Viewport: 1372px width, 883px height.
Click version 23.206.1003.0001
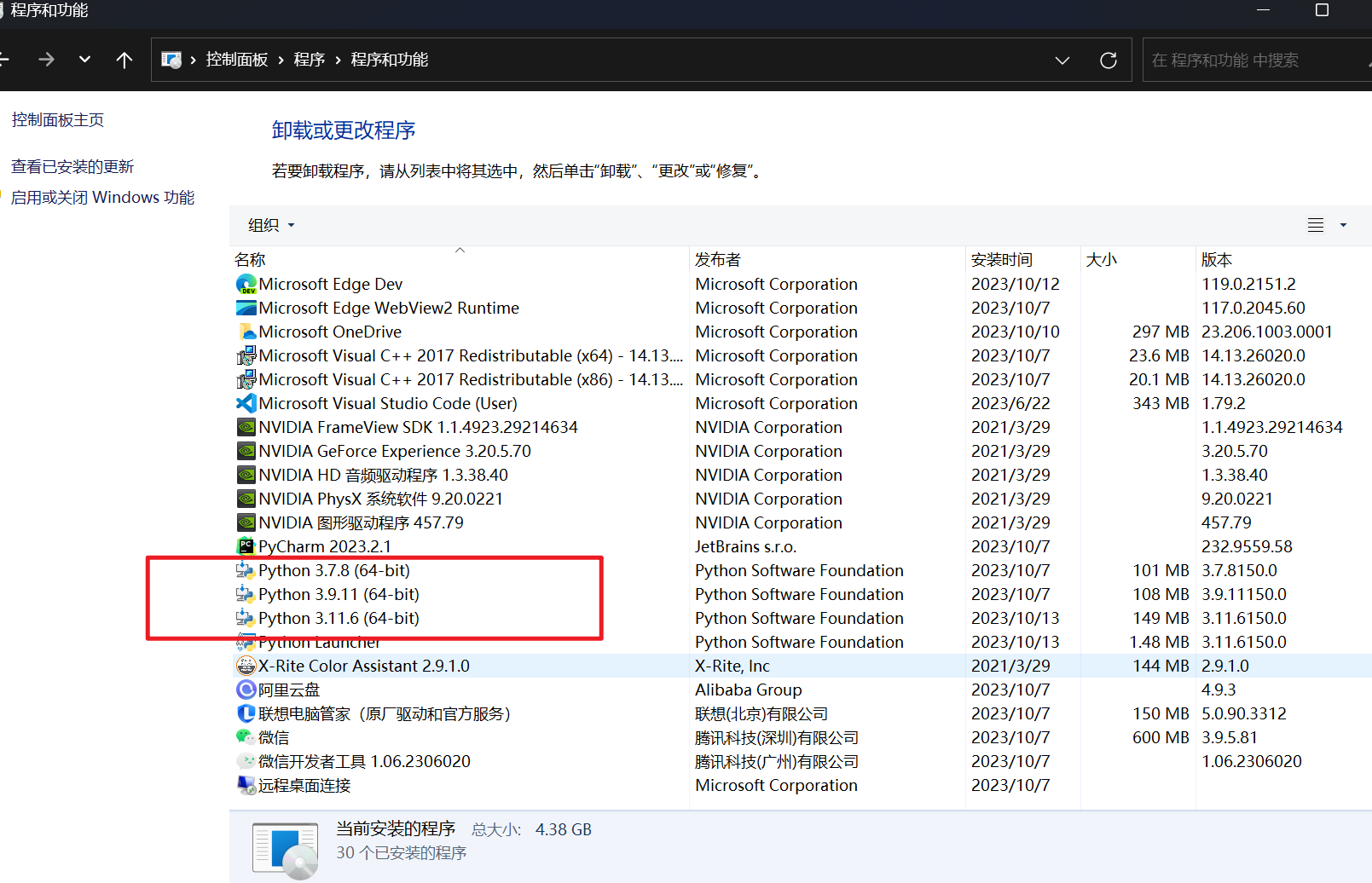click(x=1267, y=332)
